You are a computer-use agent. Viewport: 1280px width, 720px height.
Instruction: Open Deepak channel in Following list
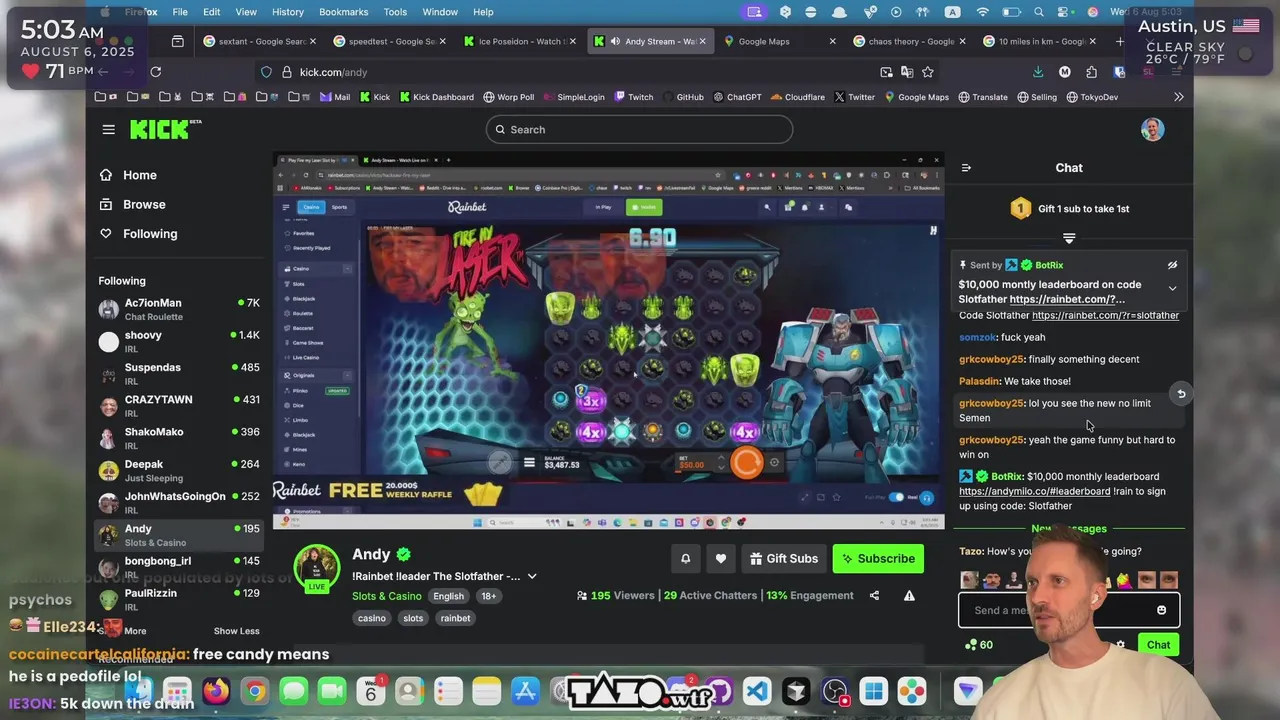178,470
